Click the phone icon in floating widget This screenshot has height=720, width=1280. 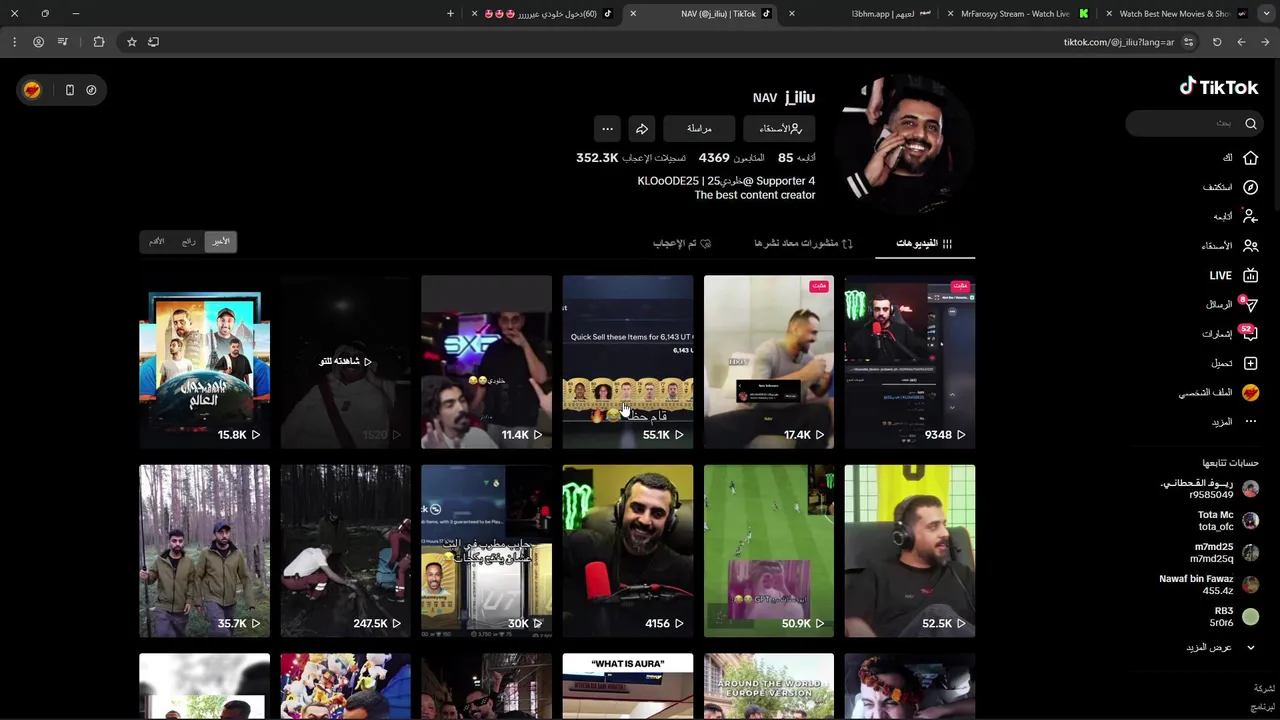tap(69, 90)
